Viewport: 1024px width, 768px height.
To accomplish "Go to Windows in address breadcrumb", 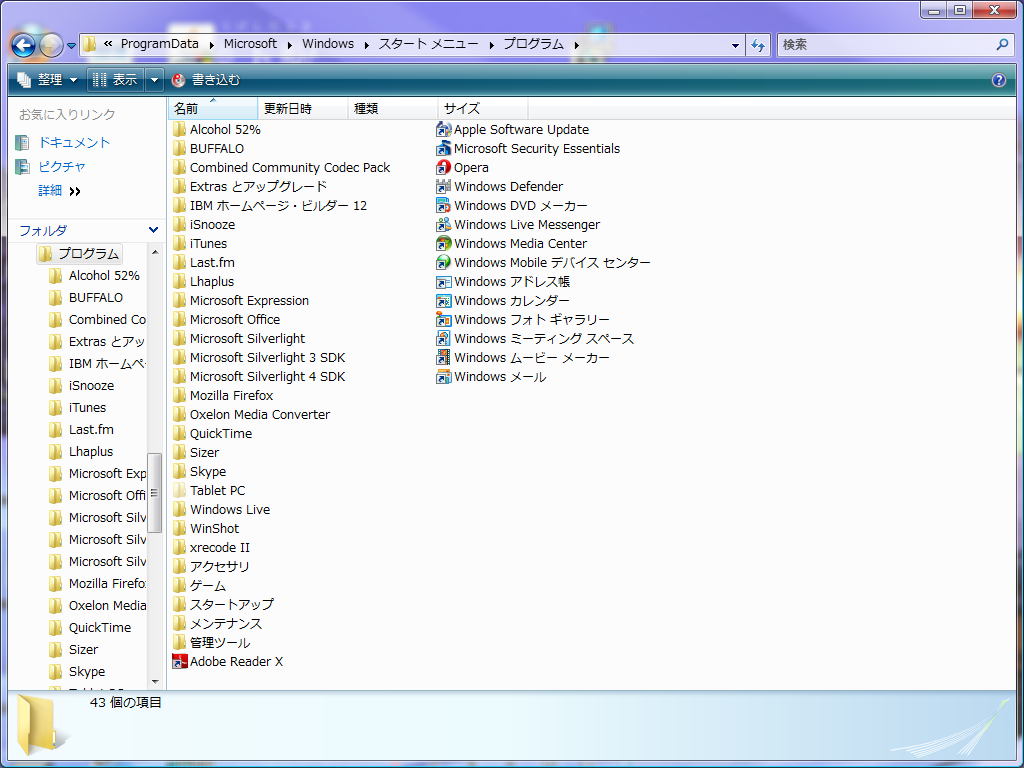I will point(328,44).
